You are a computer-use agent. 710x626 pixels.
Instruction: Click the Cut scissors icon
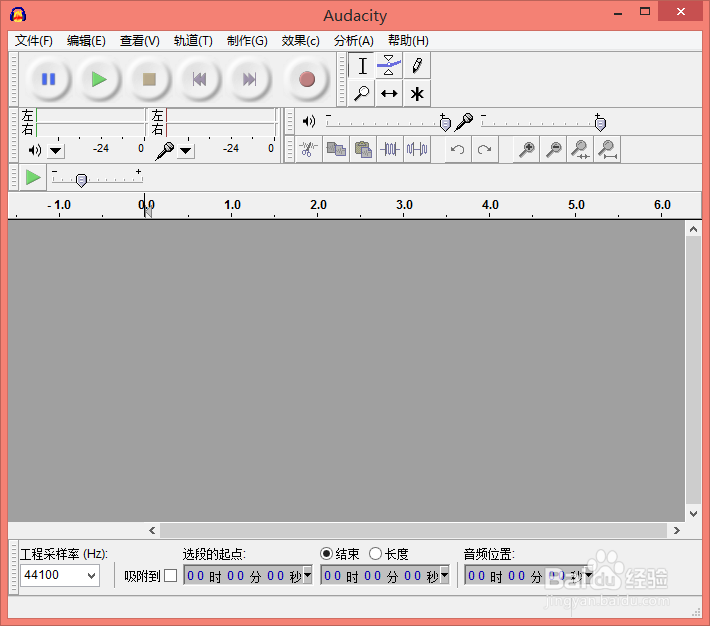click(x=309, y=149)
